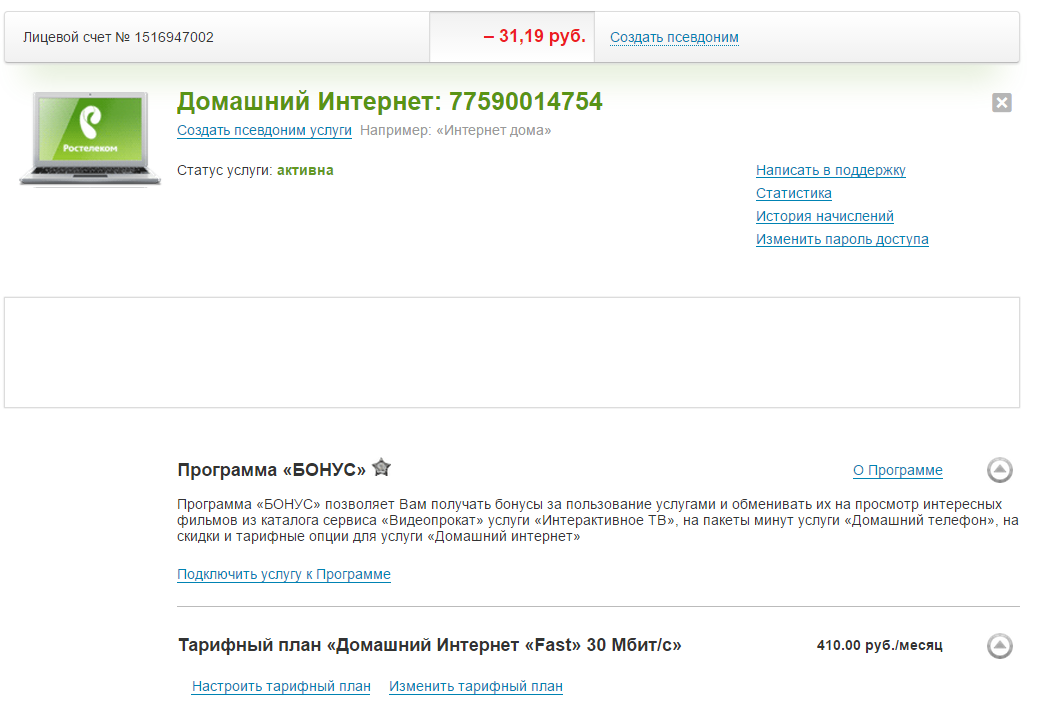Go to Статистика
Screen dimensions: 1042x703
coord(793,193)
